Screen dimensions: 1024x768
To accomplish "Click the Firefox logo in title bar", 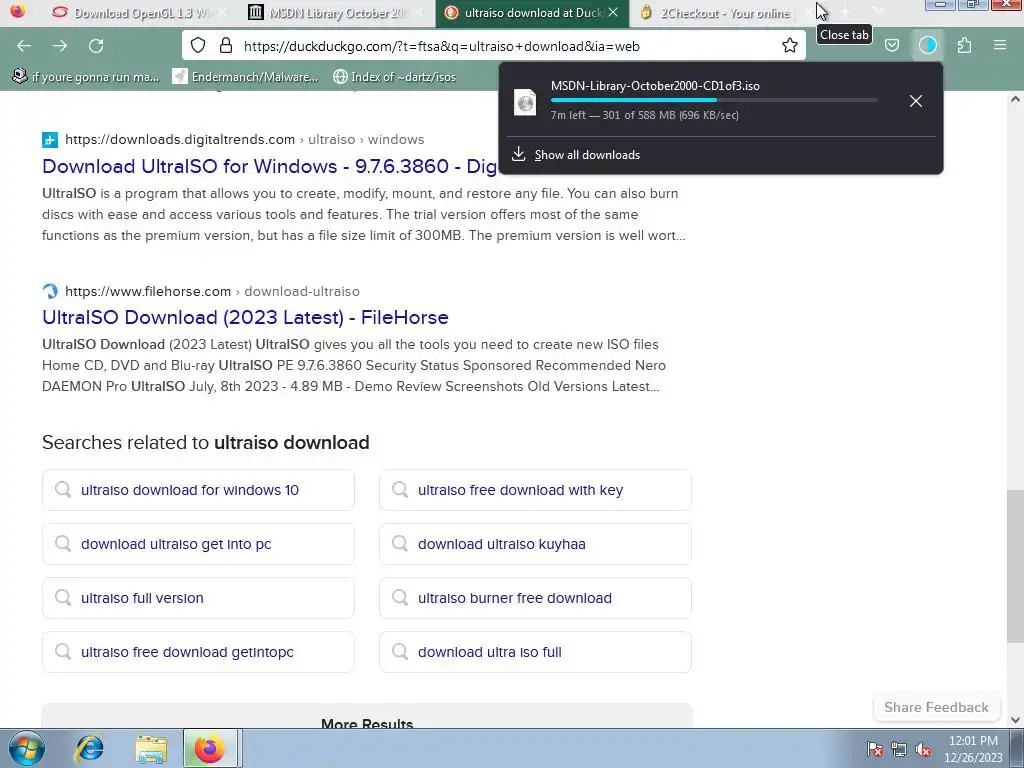I will click(x=18, y=11).
